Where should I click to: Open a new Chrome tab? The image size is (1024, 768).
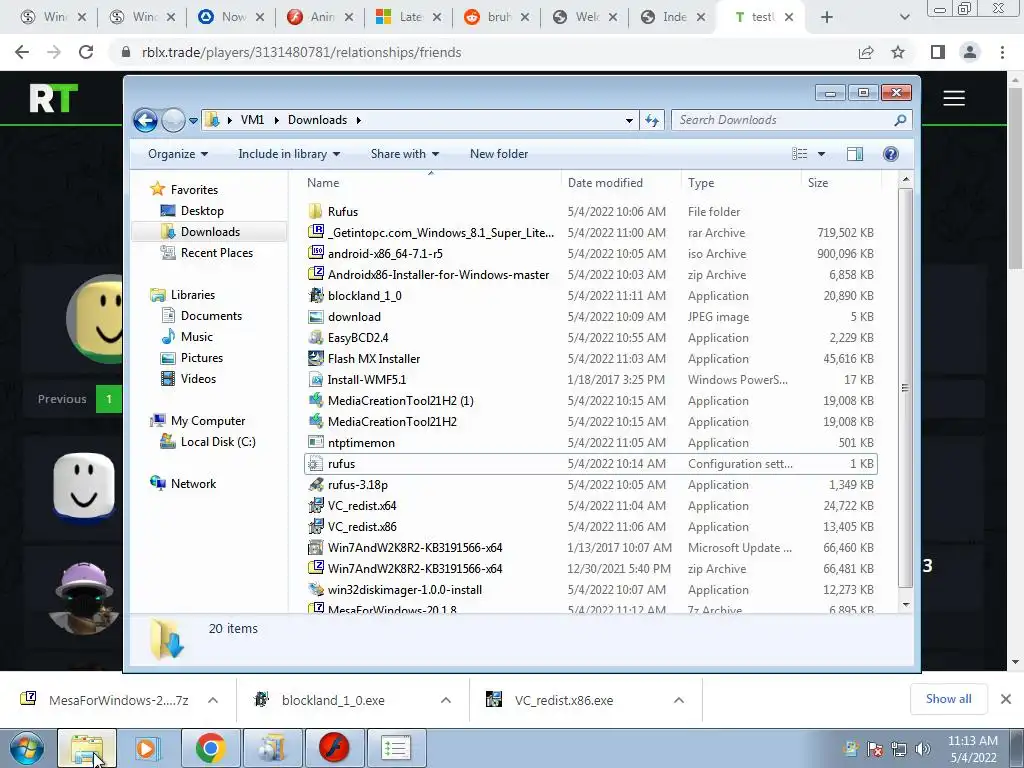(x=827, y=18)
